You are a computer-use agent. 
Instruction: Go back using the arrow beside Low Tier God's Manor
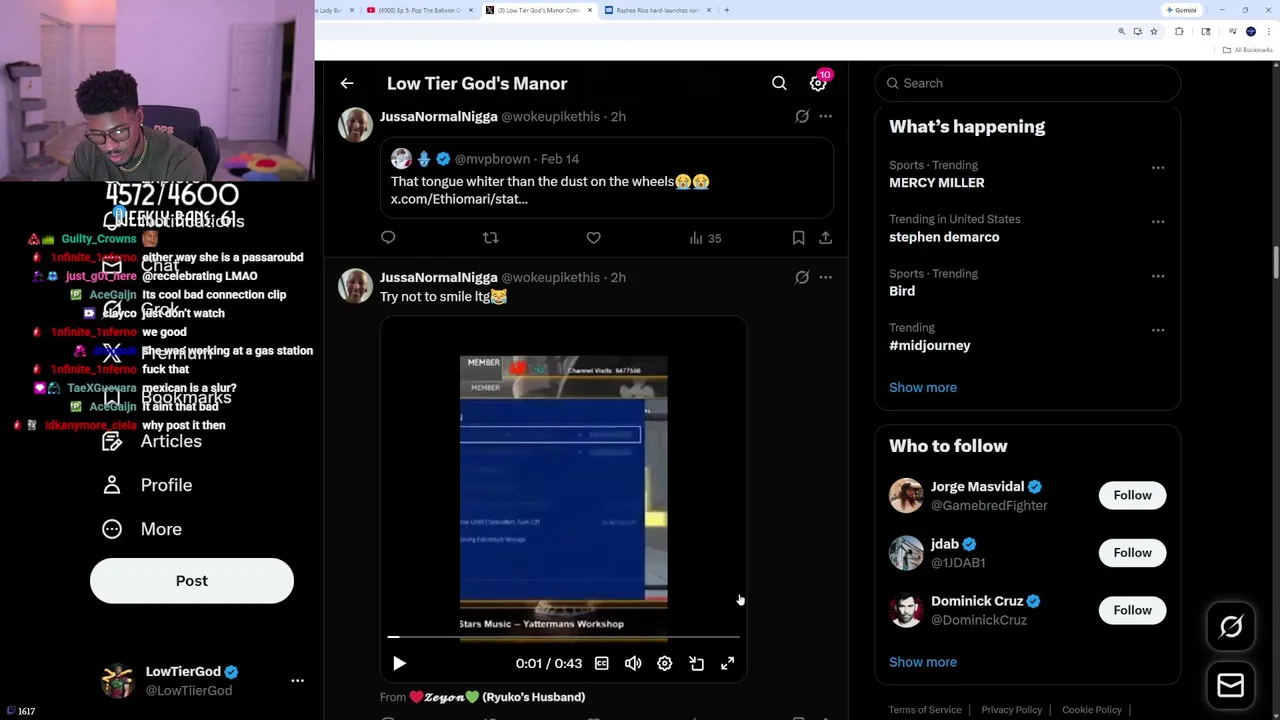point(347,84)
